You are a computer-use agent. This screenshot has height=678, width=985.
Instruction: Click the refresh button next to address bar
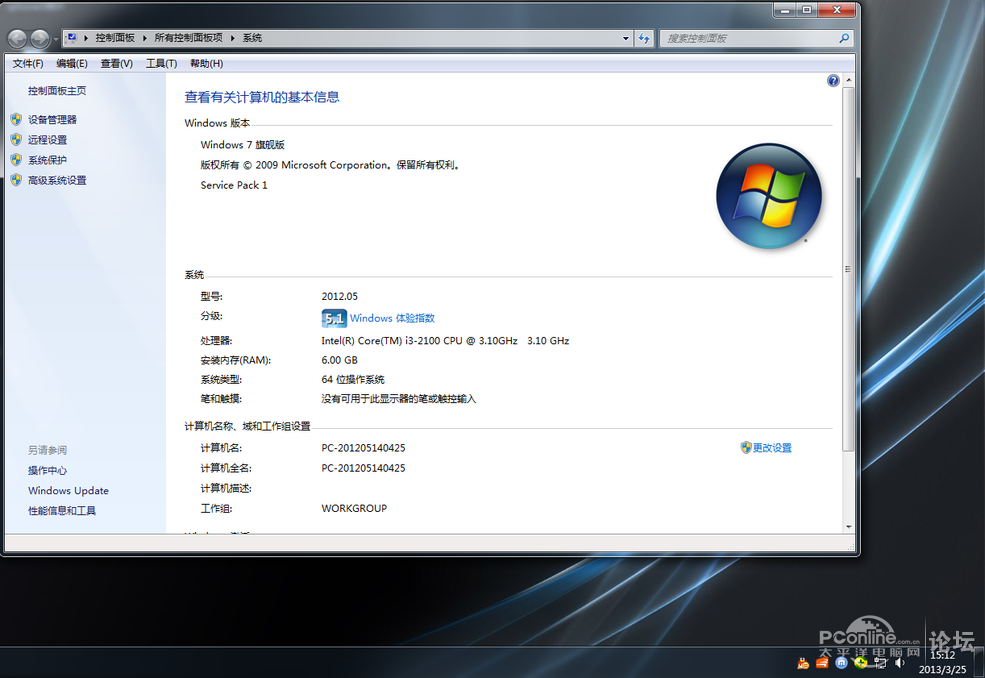point(644,38)
